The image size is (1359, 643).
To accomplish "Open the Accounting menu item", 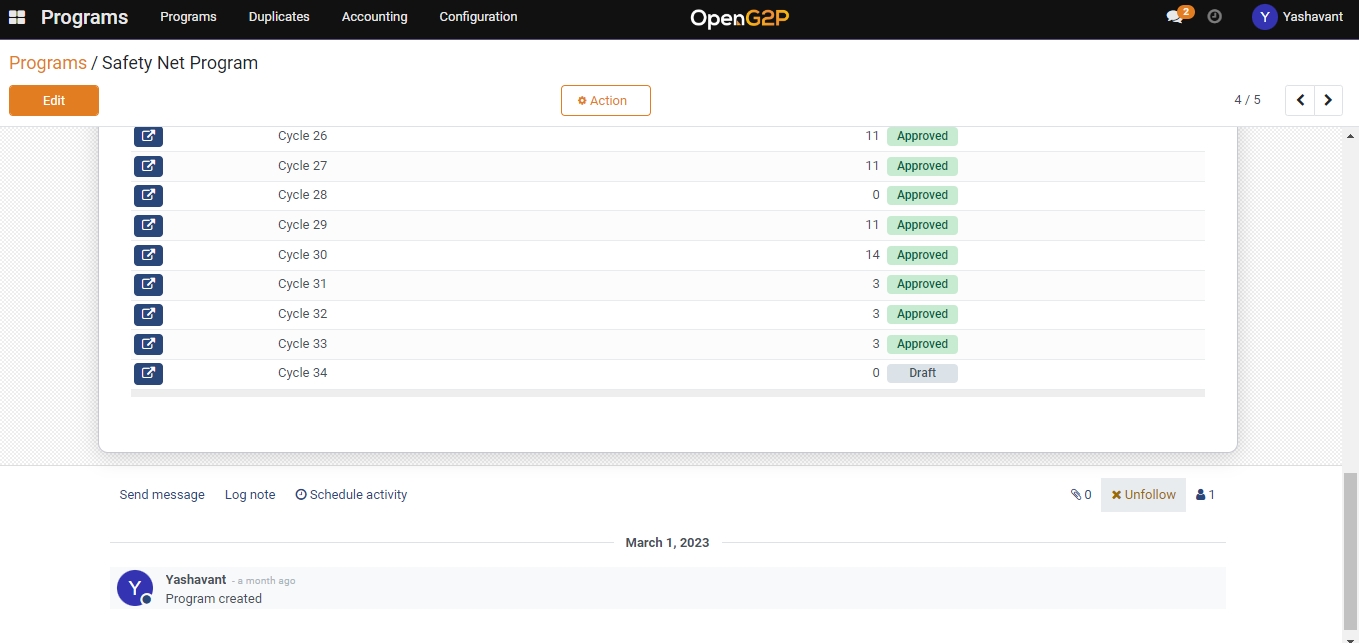I will 374,17.
